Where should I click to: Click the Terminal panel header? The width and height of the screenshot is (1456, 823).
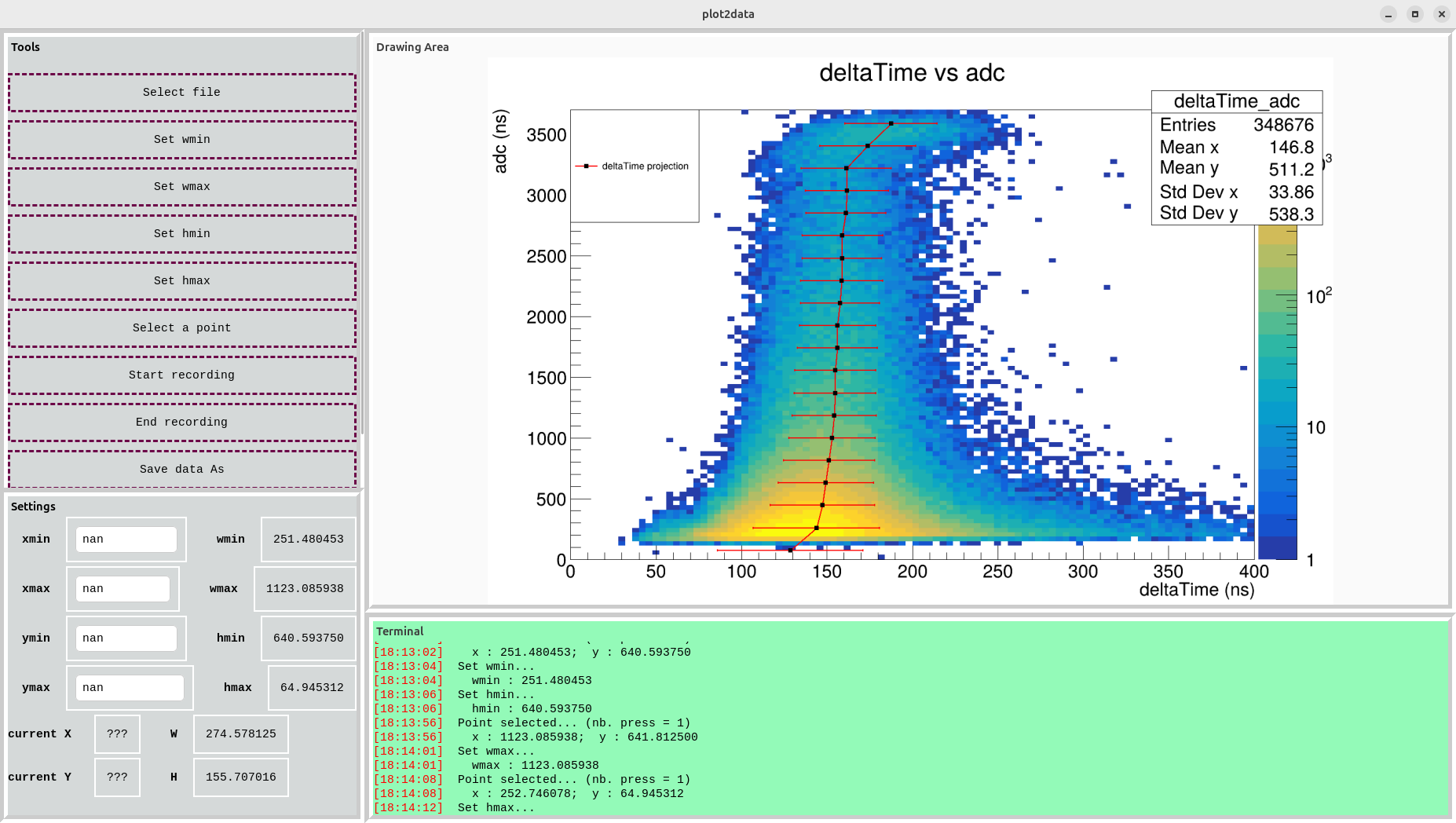[400, 631]
